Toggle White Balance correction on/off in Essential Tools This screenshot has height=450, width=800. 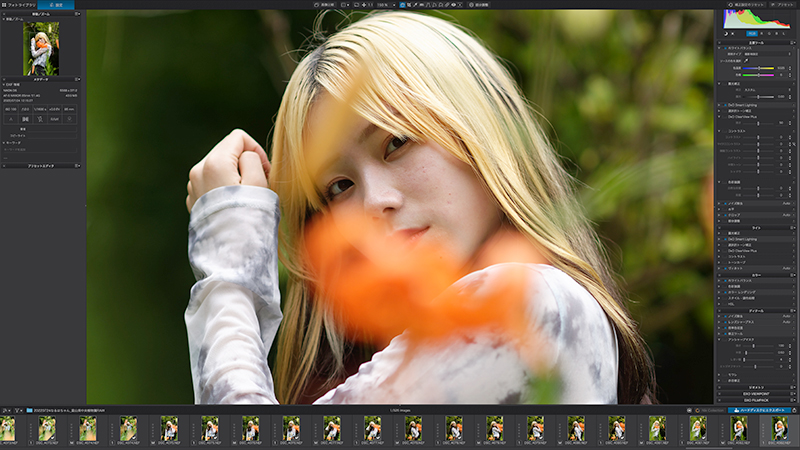coord(726,48)
